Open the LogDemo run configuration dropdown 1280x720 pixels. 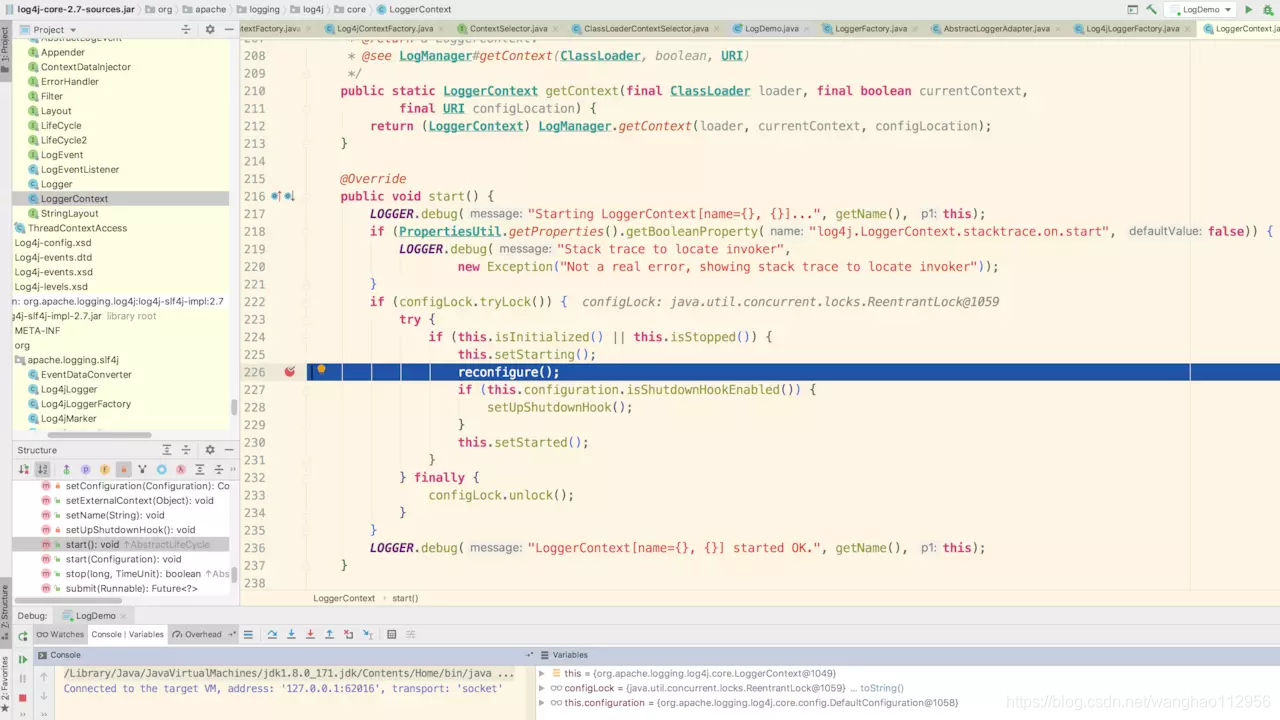click(1200, 9)
